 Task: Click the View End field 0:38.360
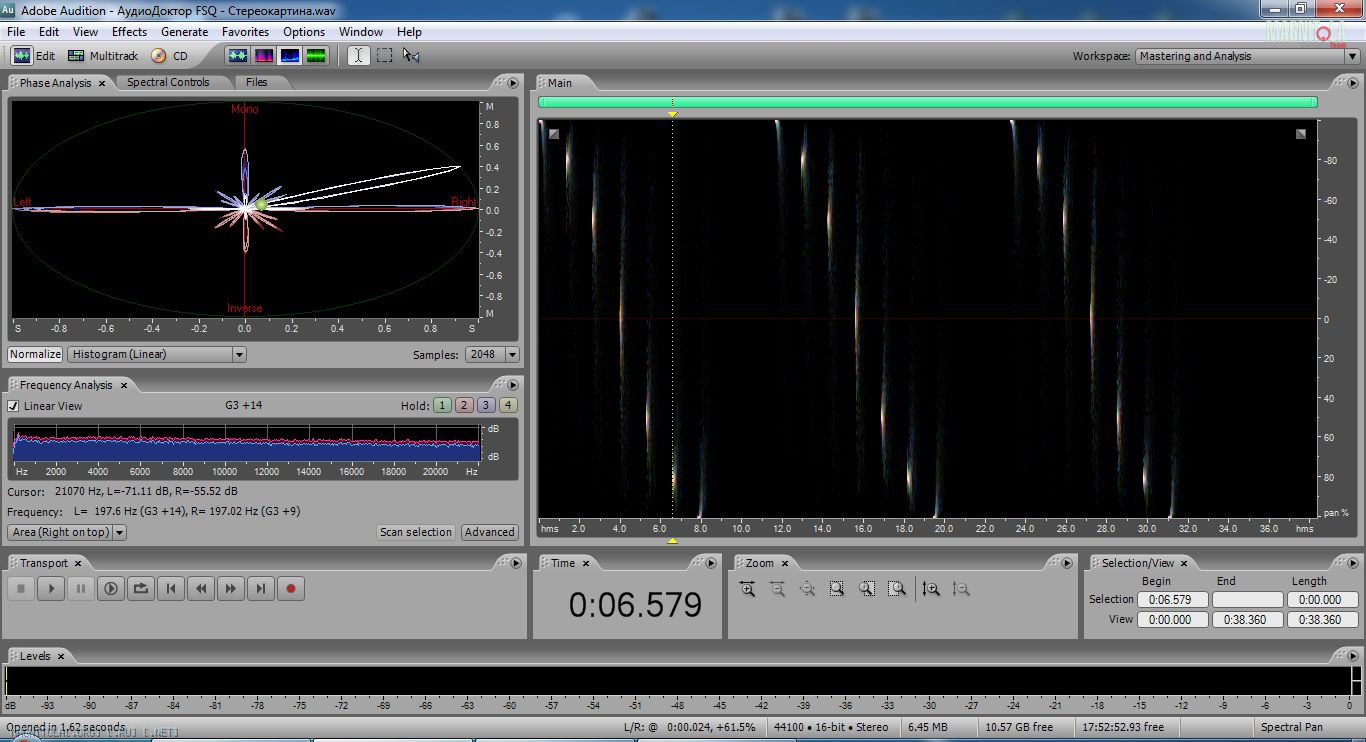[1247, 619]
